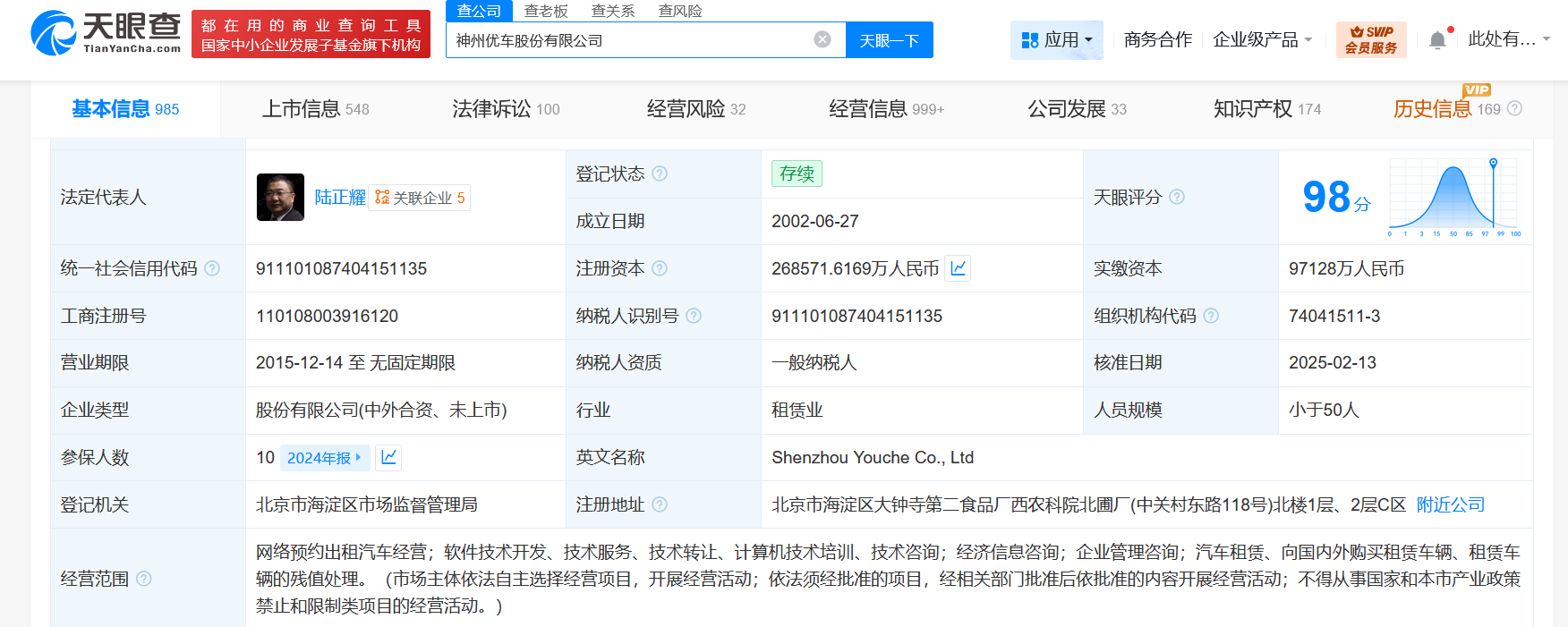Click help icon beside 统一社会信用代码

(212, 268)
